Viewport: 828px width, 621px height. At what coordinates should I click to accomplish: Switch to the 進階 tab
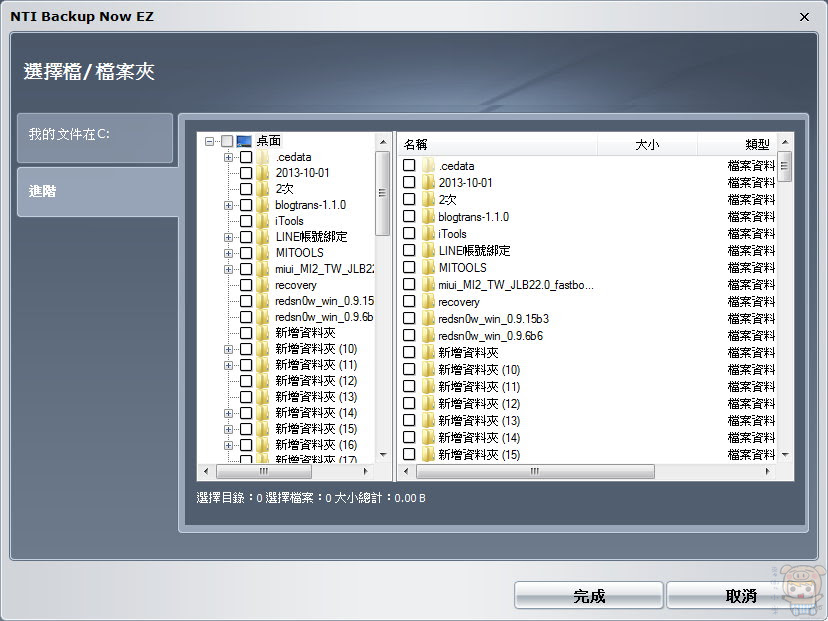click(x=98, y=192)
